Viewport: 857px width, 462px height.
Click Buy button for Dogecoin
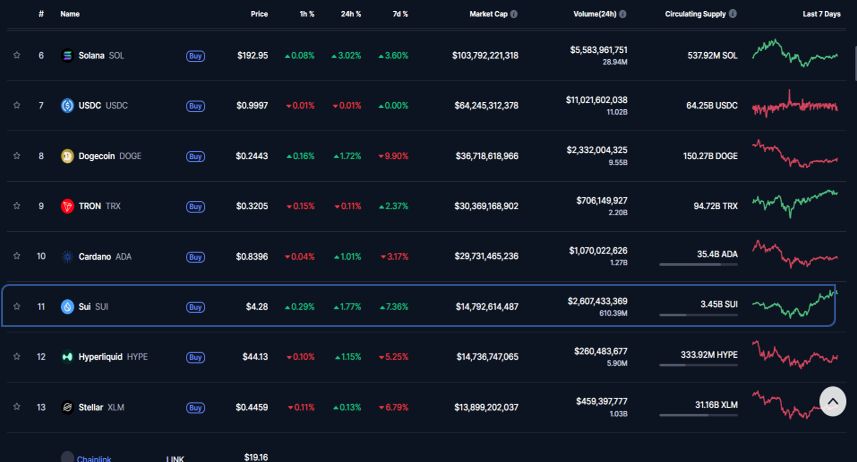pyautogui.click(x=195, y=156)
